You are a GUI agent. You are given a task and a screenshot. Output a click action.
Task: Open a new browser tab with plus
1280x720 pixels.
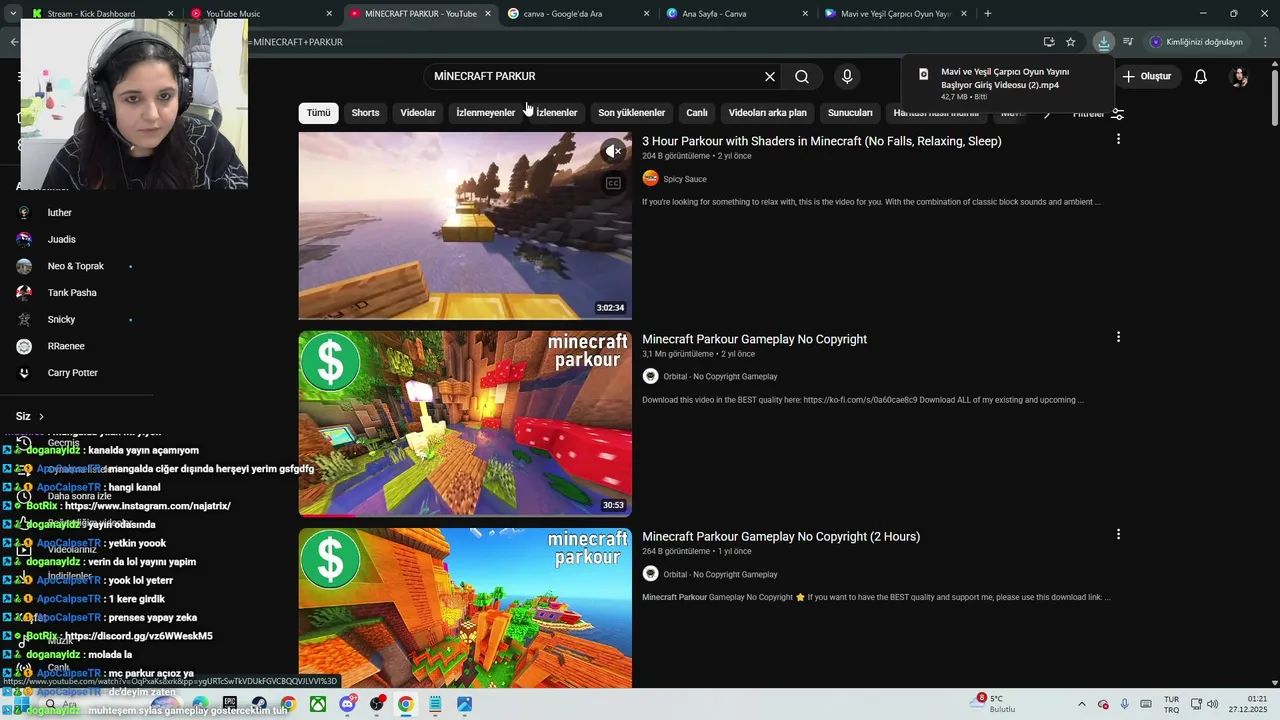(988, 14)
